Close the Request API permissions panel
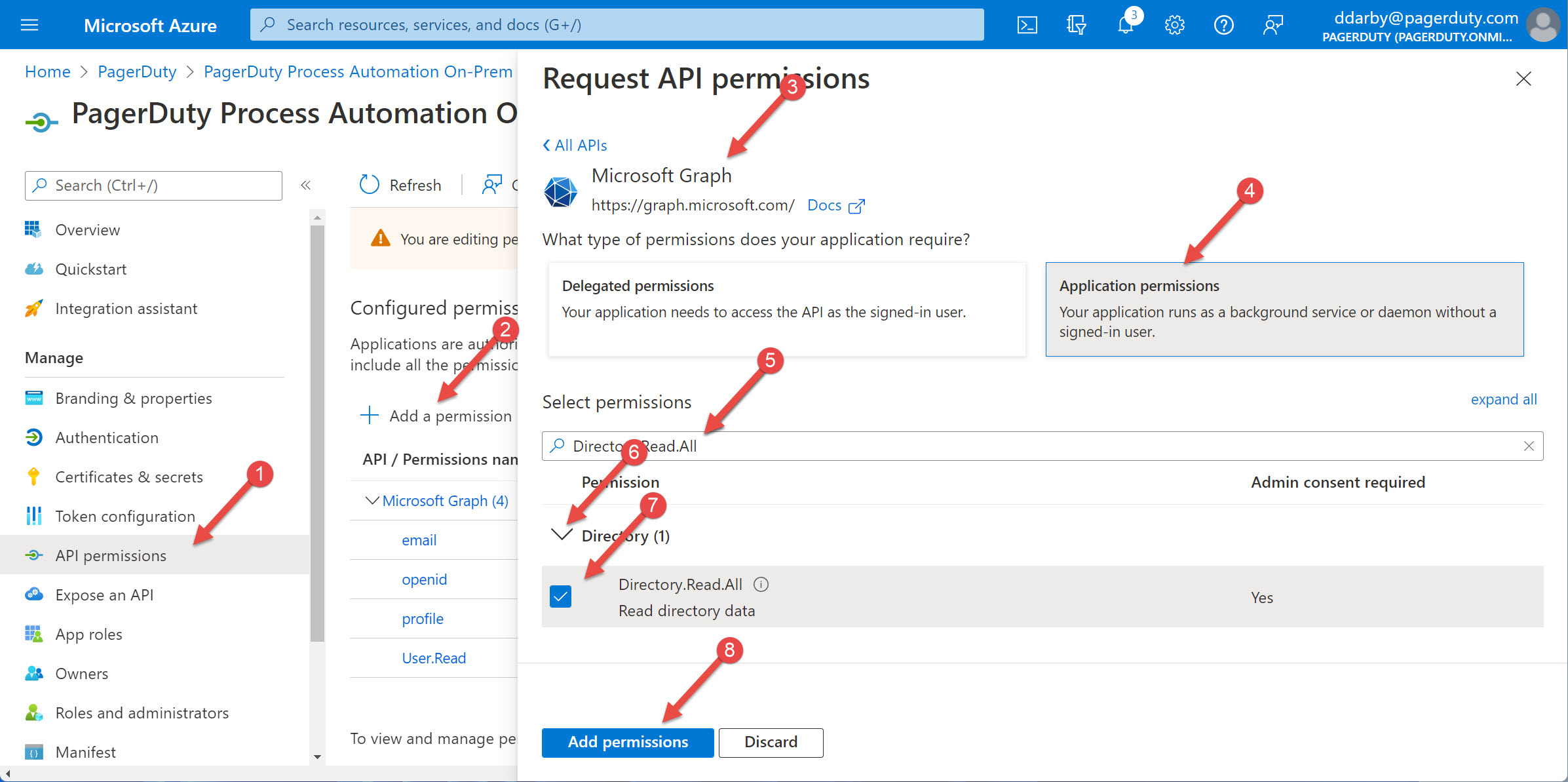The image size is (1568, 782). pyautogui.click(x=1523, y=79)
